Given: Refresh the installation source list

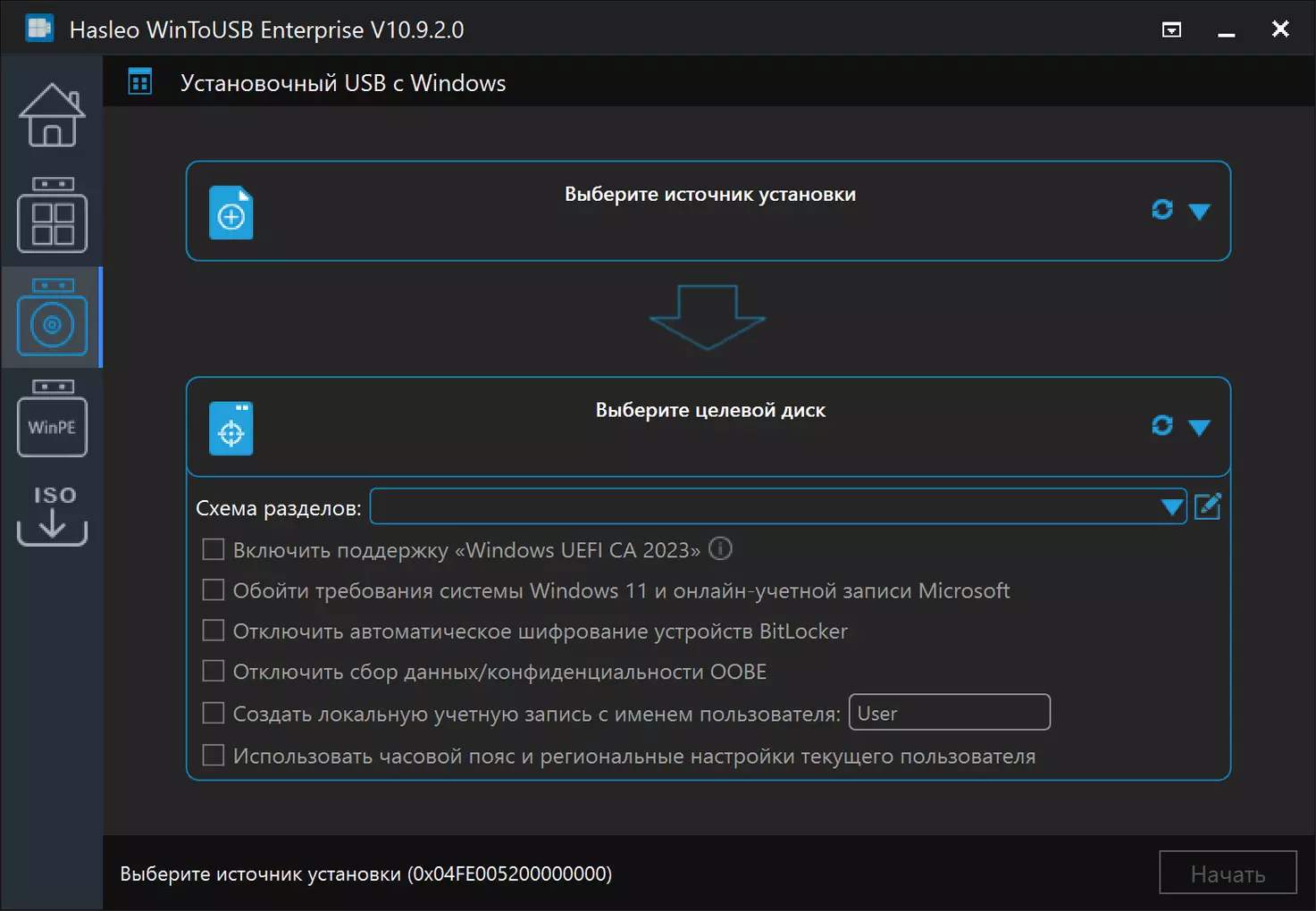Looking at the screenshot, I should (1162, 209).
